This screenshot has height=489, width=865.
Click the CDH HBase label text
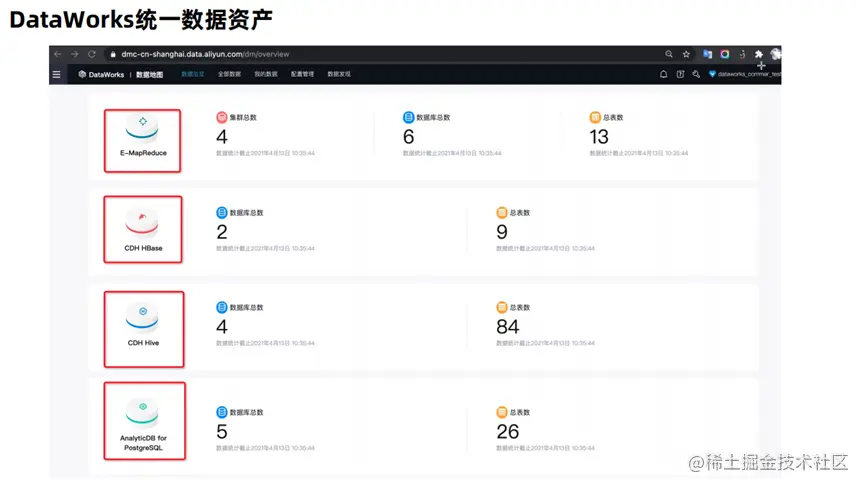click(x=143, y=248)
